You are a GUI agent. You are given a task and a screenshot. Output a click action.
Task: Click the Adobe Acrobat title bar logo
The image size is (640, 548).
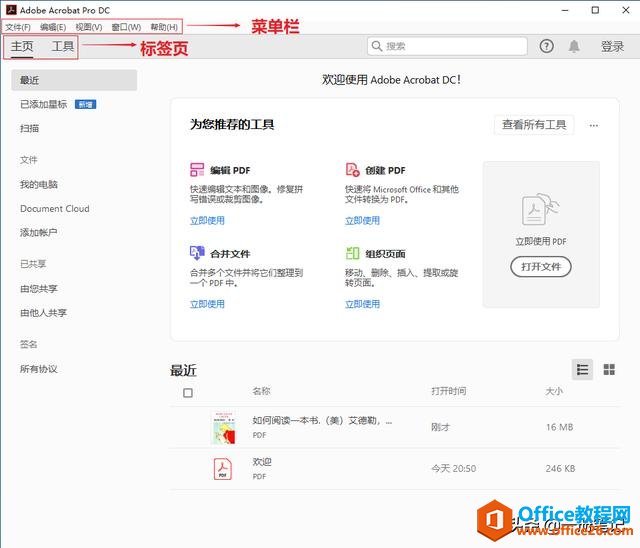(11, 9)
